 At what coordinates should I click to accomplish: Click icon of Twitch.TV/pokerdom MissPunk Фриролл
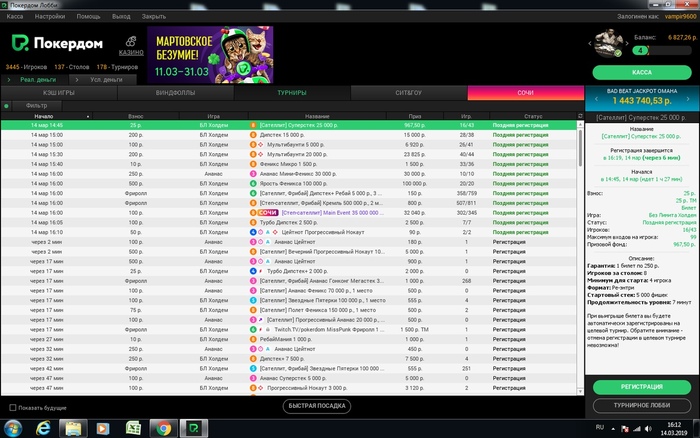coord(253,330)
